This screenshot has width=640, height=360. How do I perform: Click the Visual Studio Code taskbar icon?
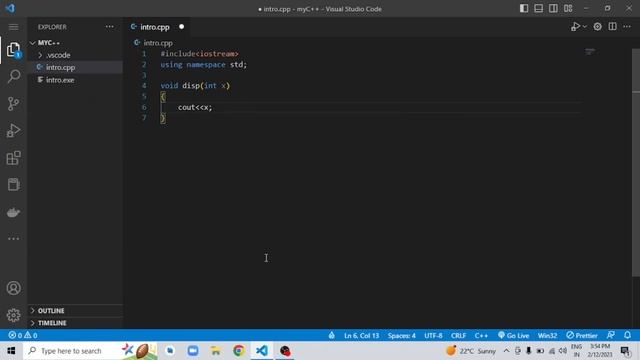click(262, 351)
